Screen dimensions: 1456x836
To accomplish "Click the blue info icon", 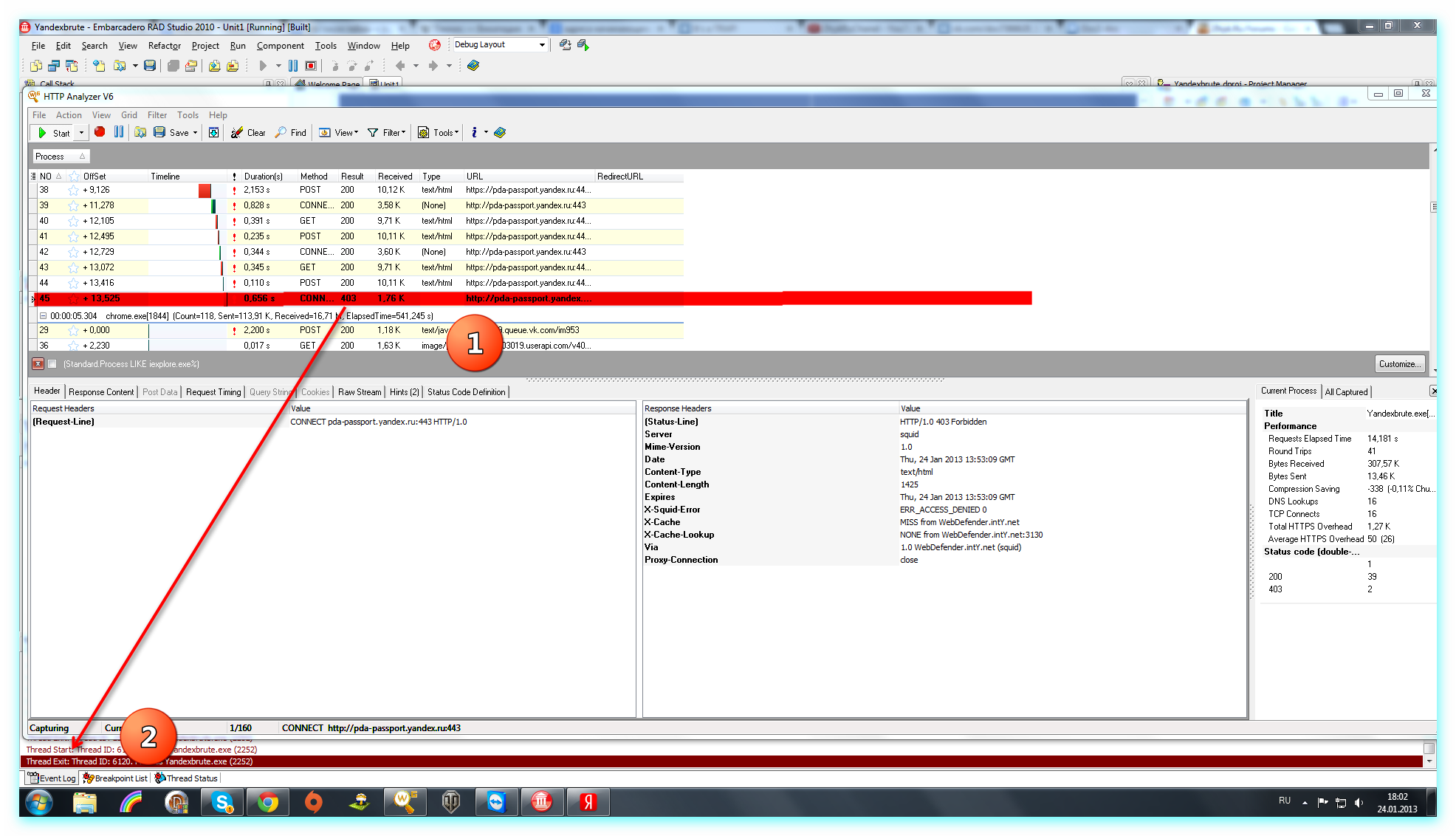I will click(x=474, y=132).
